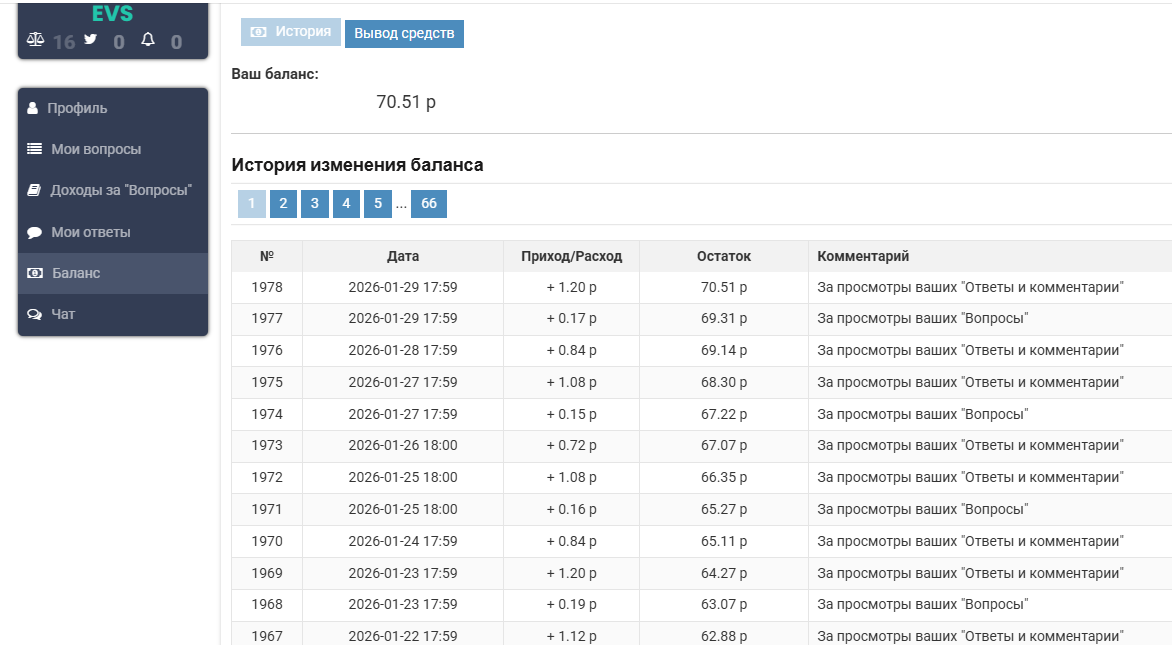This screenshot has height=645, width=1172.
Task: Click row number 1974
Action: (x=267, y=414)
